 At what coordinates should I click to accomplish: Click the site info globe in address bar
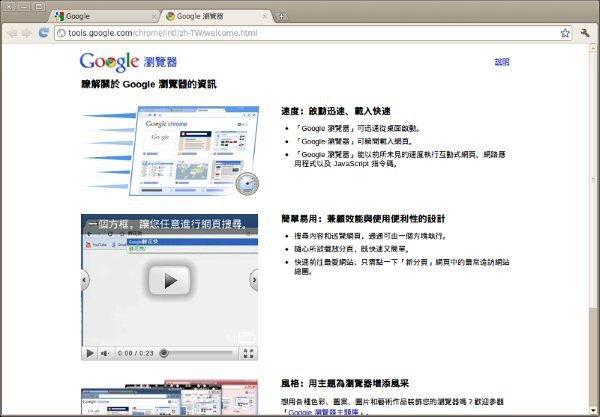[61, 33]
